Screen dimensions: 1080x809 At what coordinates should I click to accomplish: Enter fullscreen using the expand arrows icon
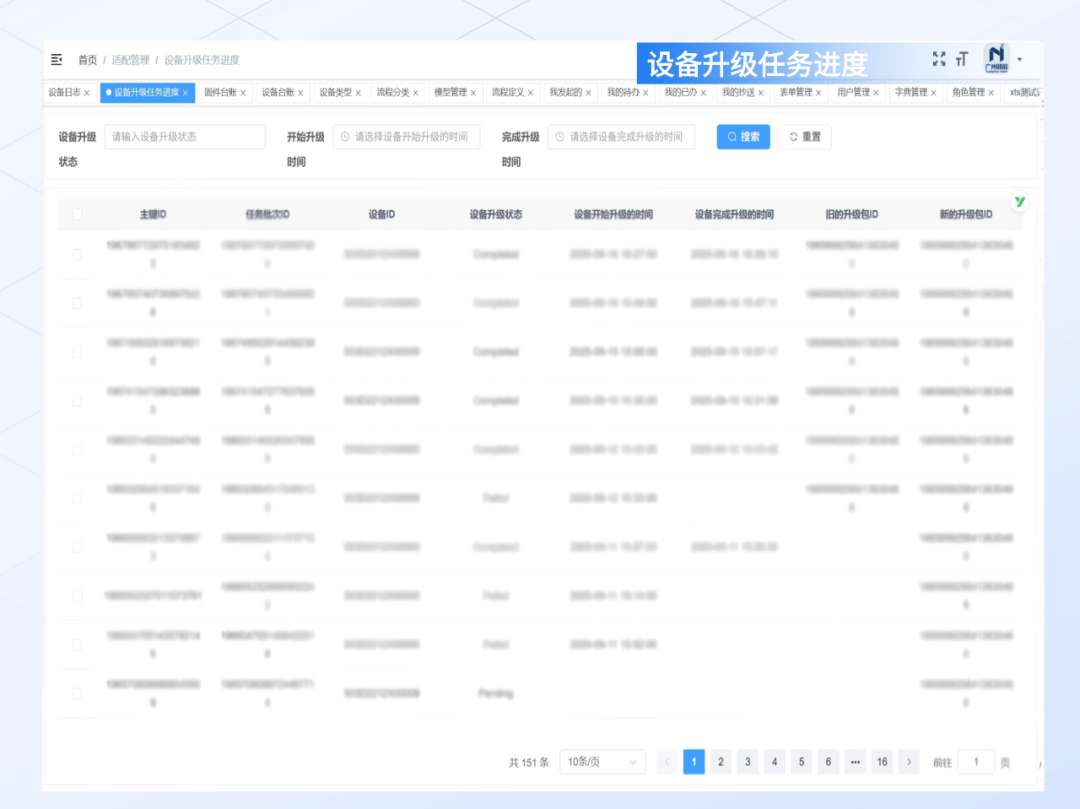[x=938, y=60]
